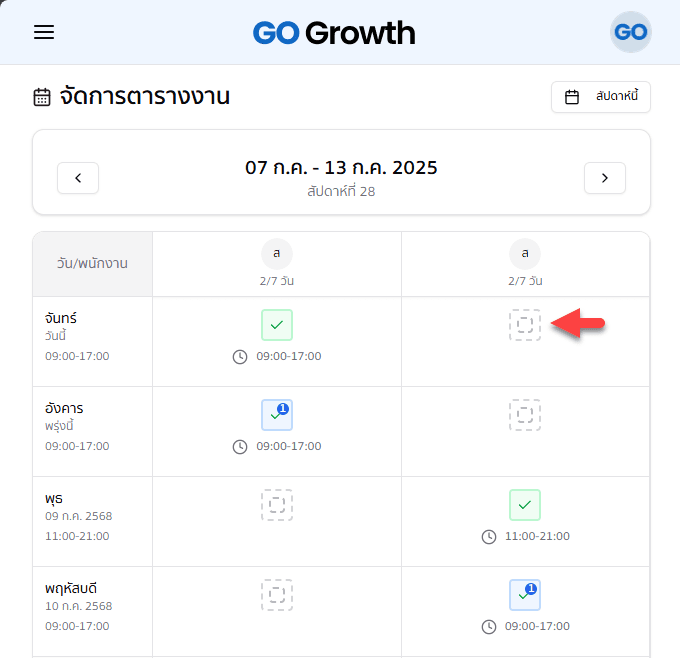The width and height of the screenshot is (680, 658).
Task: Click the calendar icon beside the schedule title
Action: 42,97
